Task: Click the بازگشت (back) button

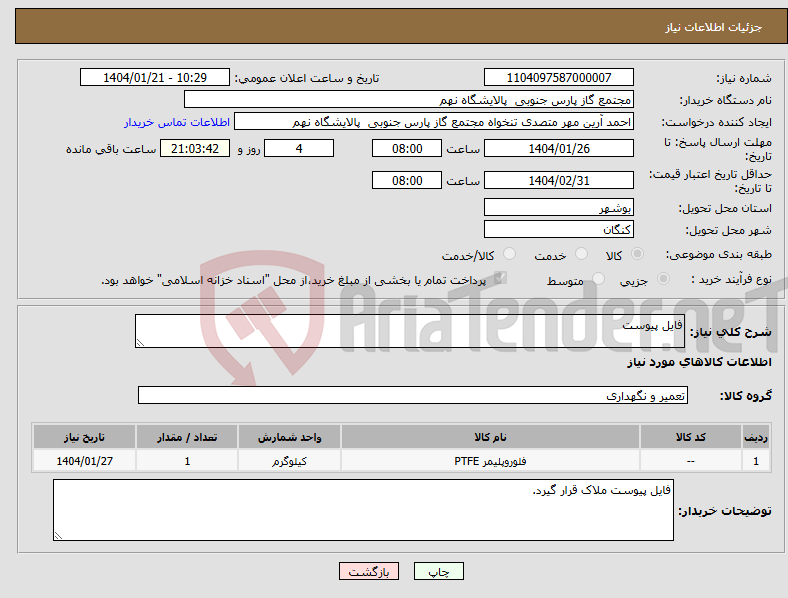Action: pos(369,571)
